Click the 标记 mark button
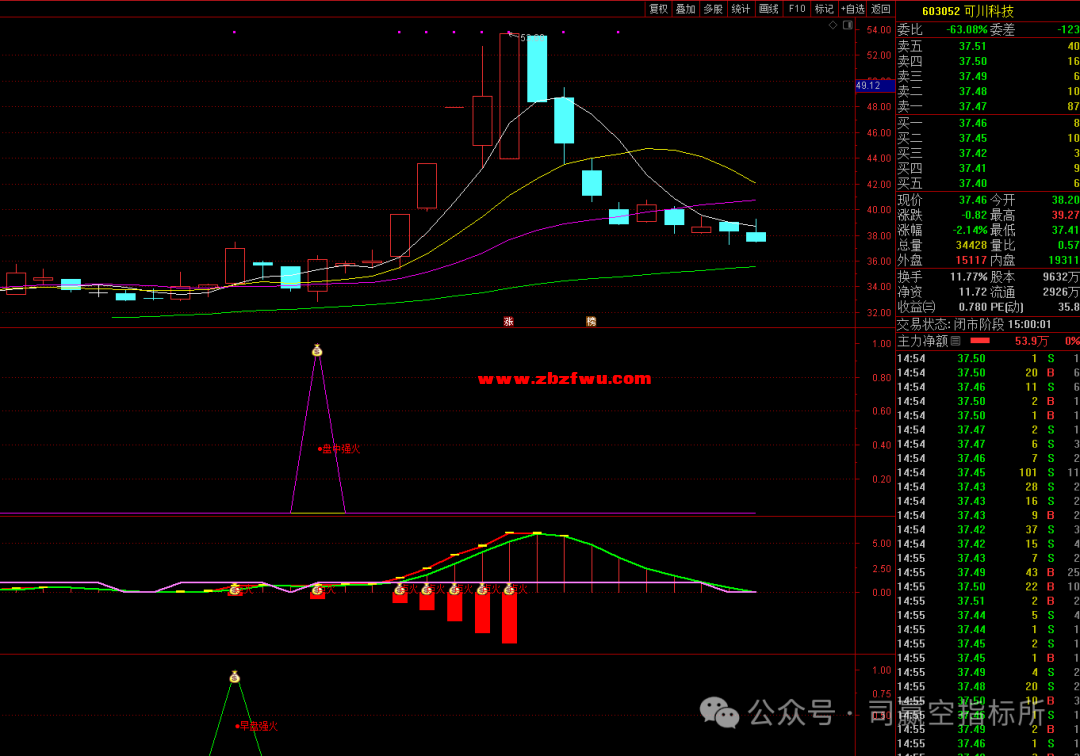This screenshot has height=756, width=1080. point(824,9)
